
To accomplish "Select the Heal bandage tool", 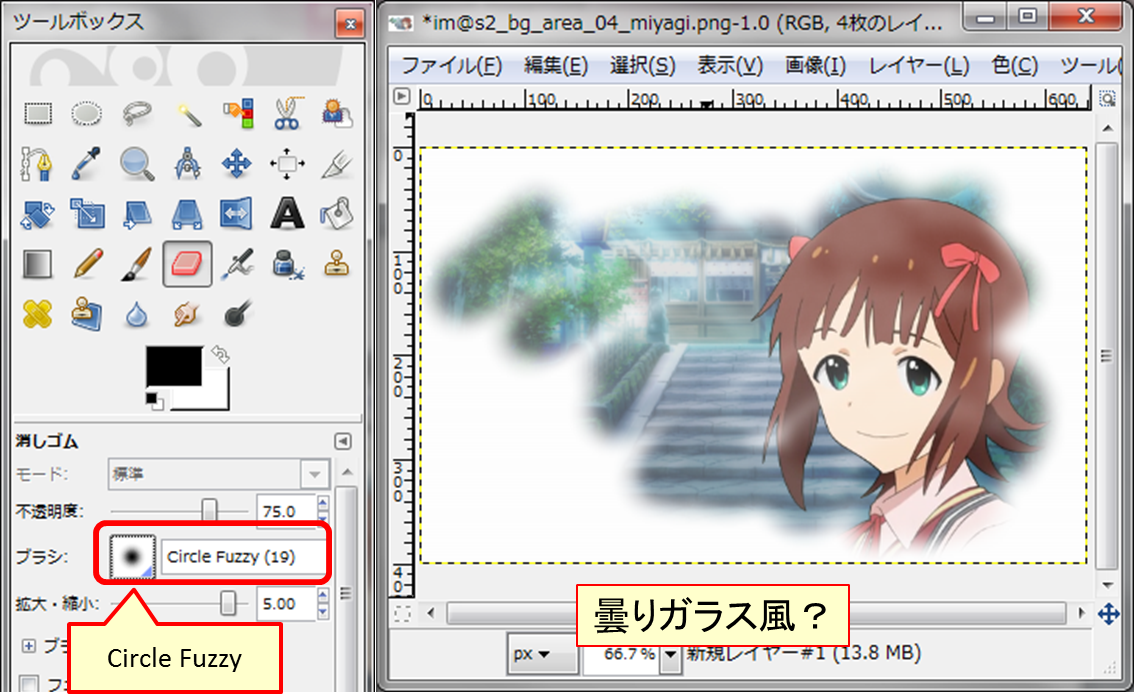I will [38, 314].
